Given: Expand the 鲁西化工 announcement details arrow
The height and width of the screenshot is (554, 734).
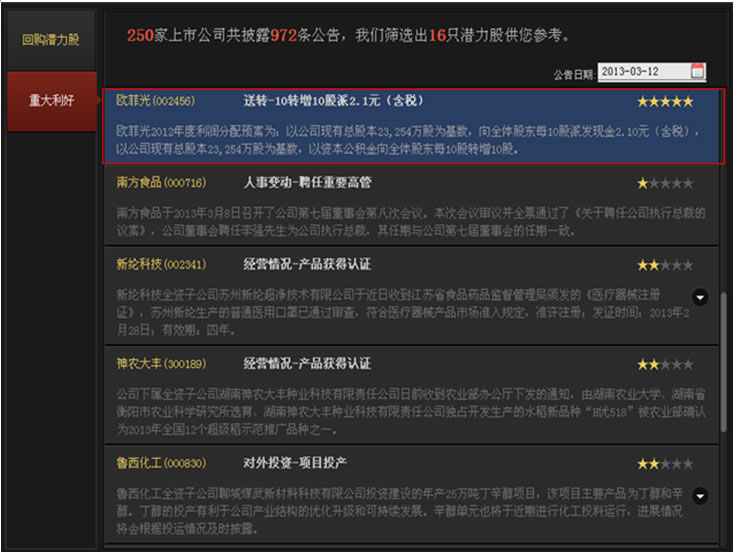Looking at the screenshot, I should (700, 495).
